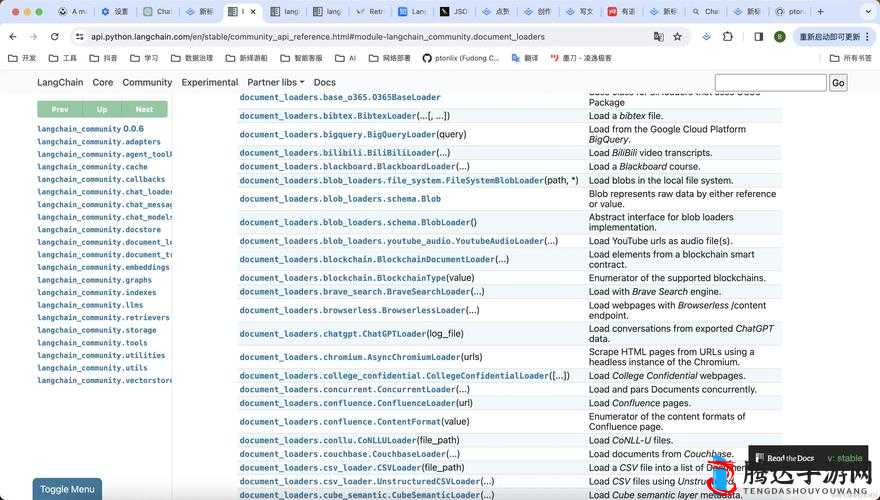Open langchain_community.vectorstores in sidebar

coord(104,380)
